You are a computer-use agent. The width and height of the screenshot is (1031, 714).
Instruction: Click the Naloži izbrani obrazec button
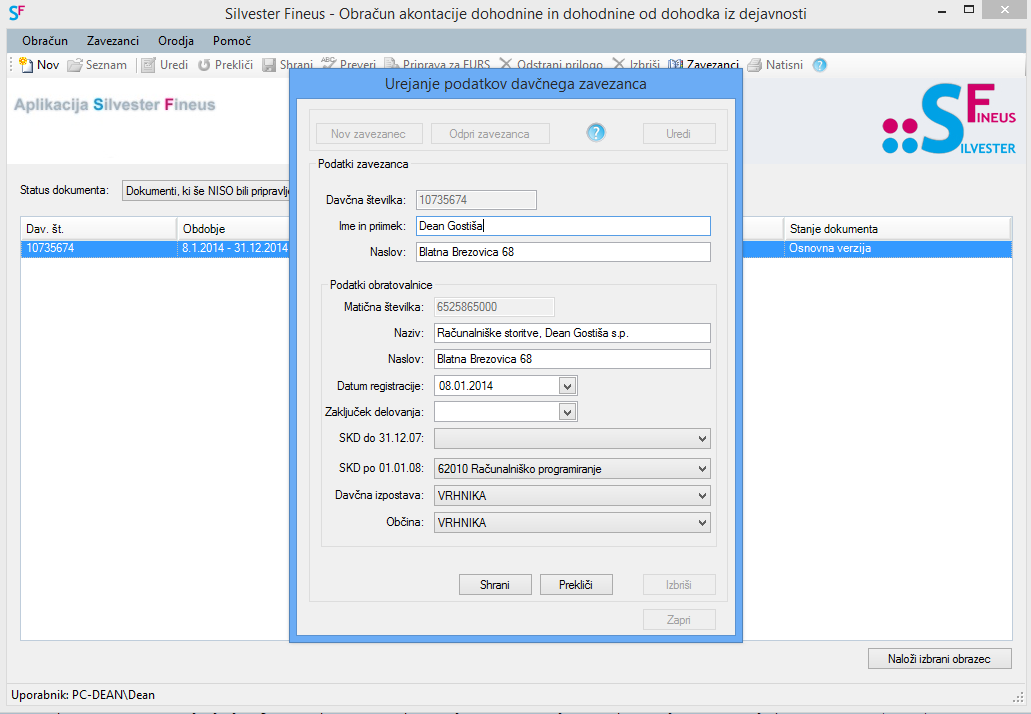(x=940, y=659)
